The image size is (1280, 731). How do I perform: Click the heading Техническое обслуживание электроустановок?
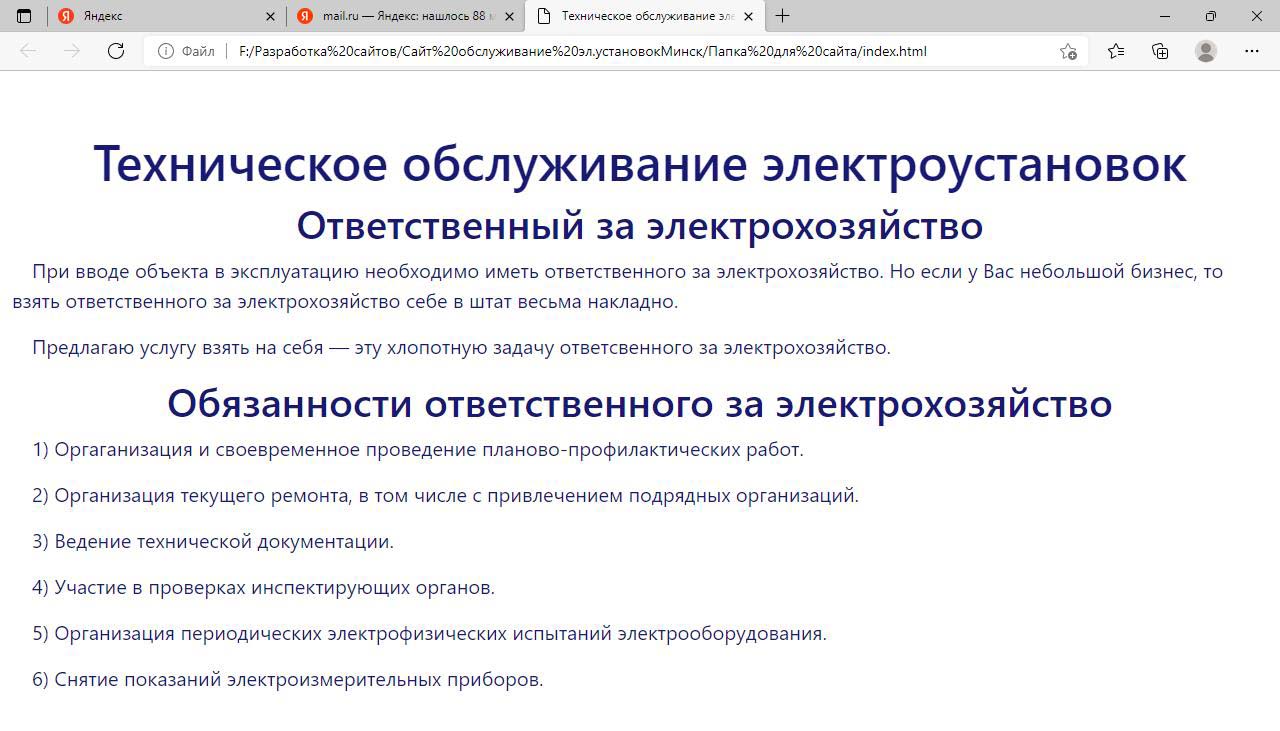640,163
